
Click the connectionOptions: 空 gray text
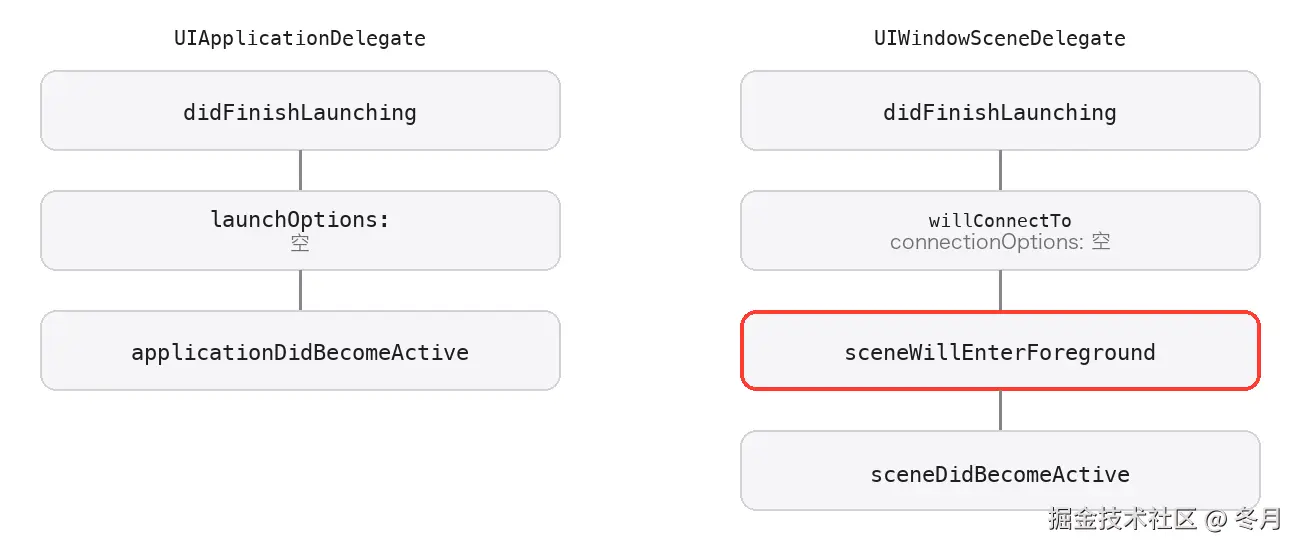coord(1000,242)
